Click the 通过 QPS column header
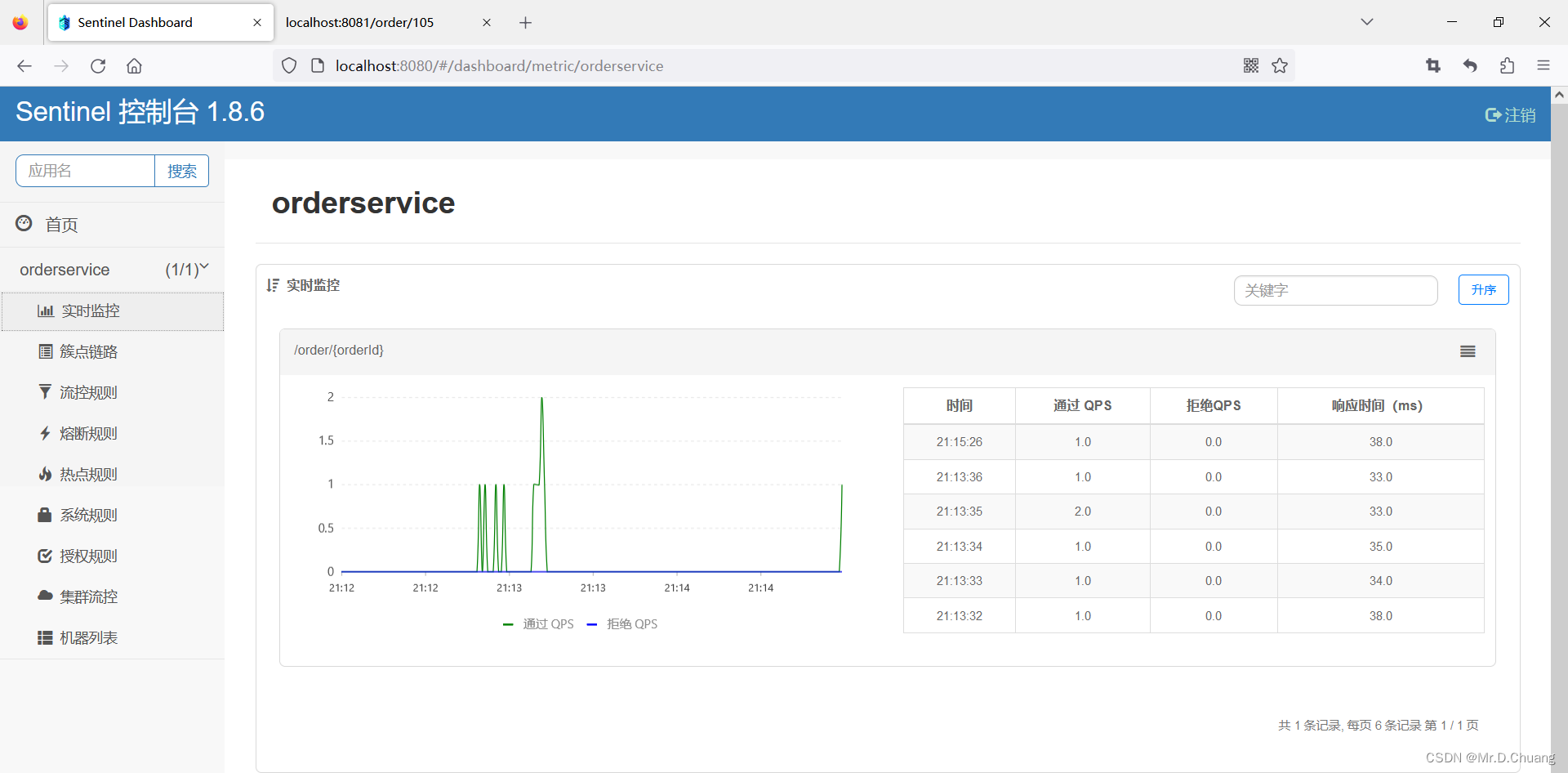1568x773 pixels. point(1083,406)
